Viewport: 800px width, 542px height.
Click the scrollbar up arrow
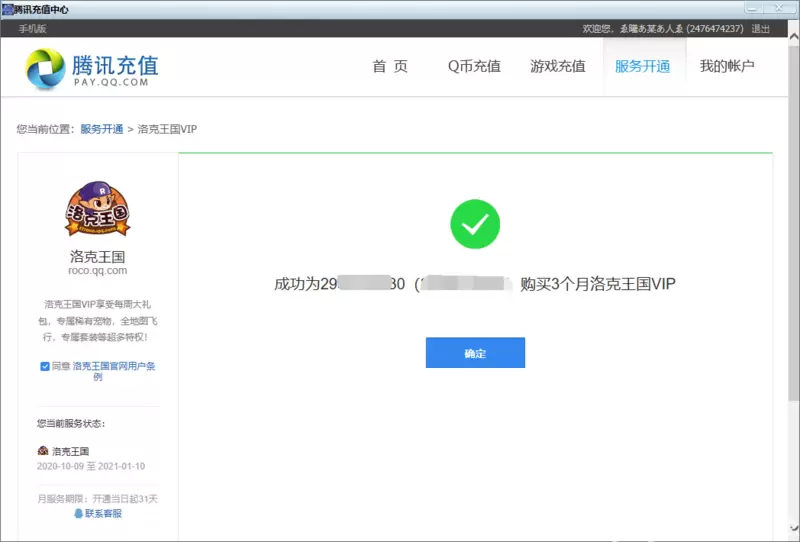click(794, 37)
